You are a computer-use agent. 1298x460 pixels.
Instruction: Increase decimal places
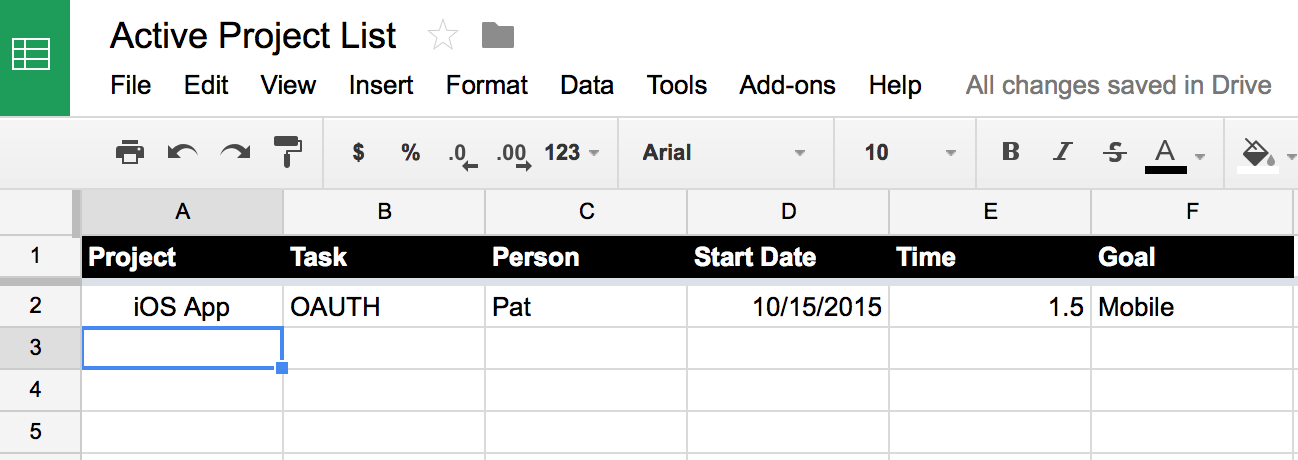514,154
